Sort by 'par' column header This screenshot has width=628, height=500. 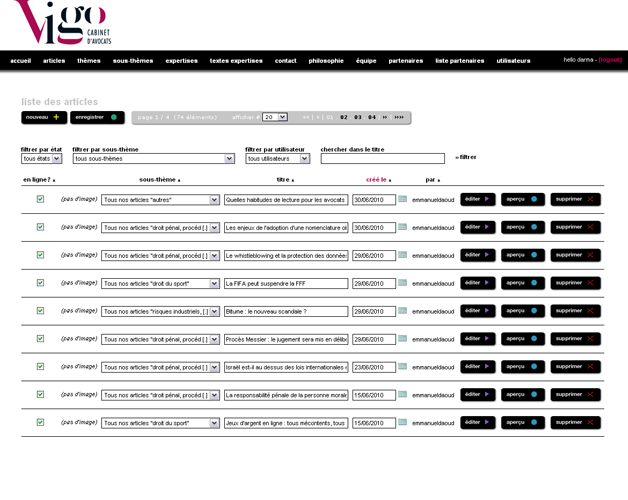pyautogui.click(x=433, y=180)
